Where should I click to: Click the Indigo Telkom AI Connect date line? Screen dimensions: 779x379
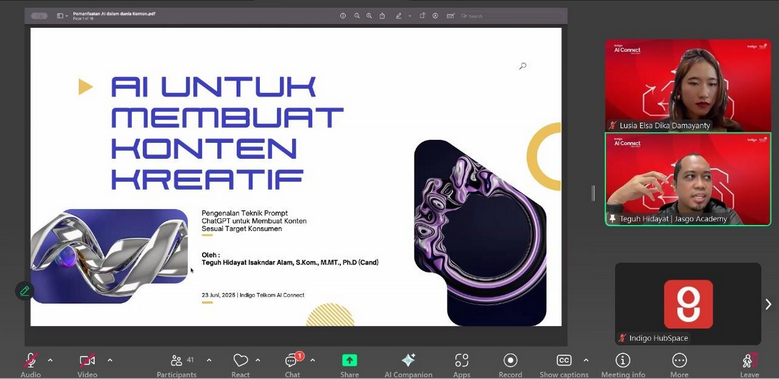[253, 295]
